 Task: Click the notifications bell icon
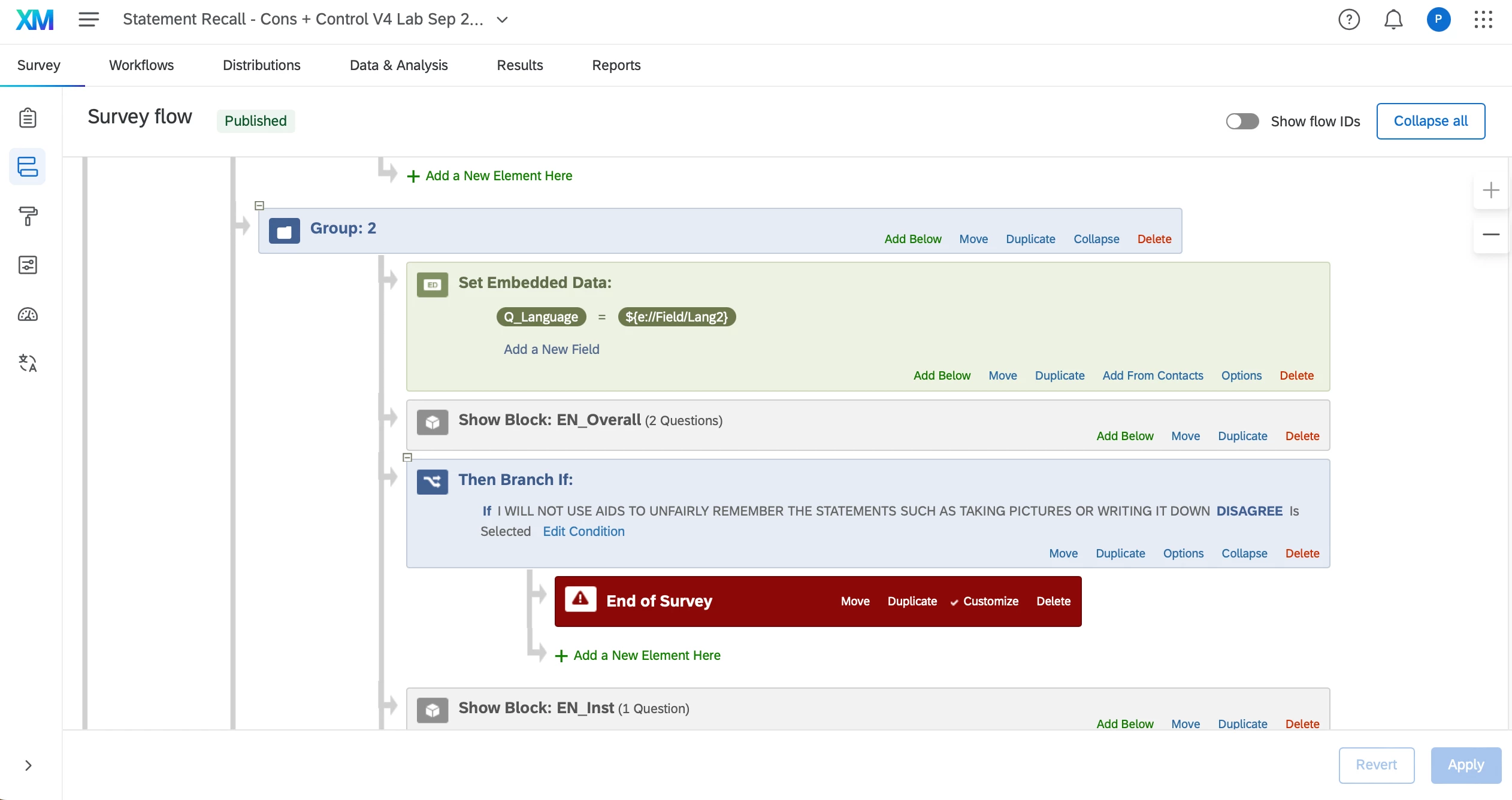point(1393,20)
